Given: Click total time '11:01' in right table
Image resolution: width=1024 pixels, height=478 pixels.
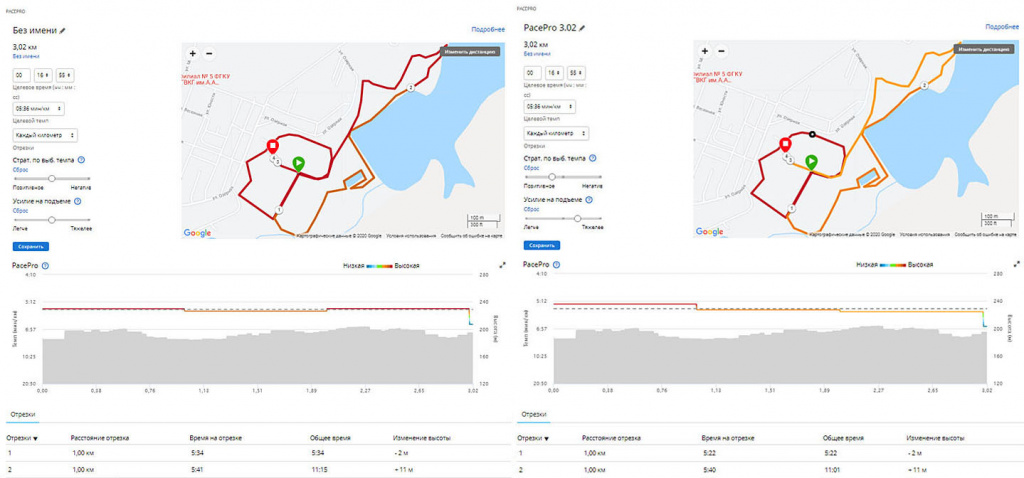Looking at the screenshot, I should coord(831,470).
